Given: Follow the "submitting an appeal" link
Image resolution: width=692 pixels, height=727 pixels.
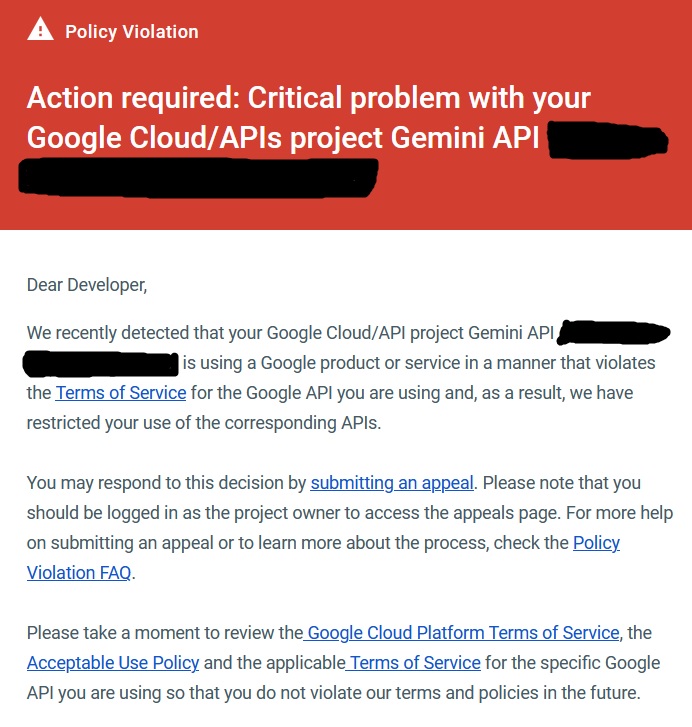Looking at the screenshot, I should click(x=392, y=482).
